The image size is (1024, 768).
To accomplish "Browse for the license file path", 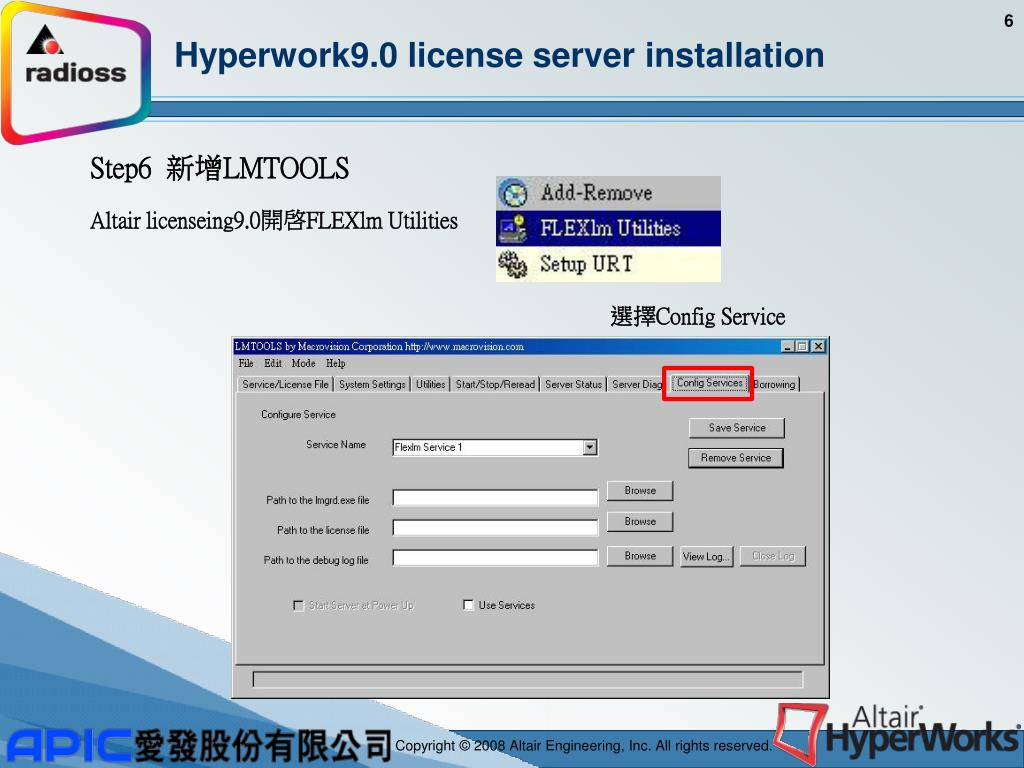I will click(640, 521).
